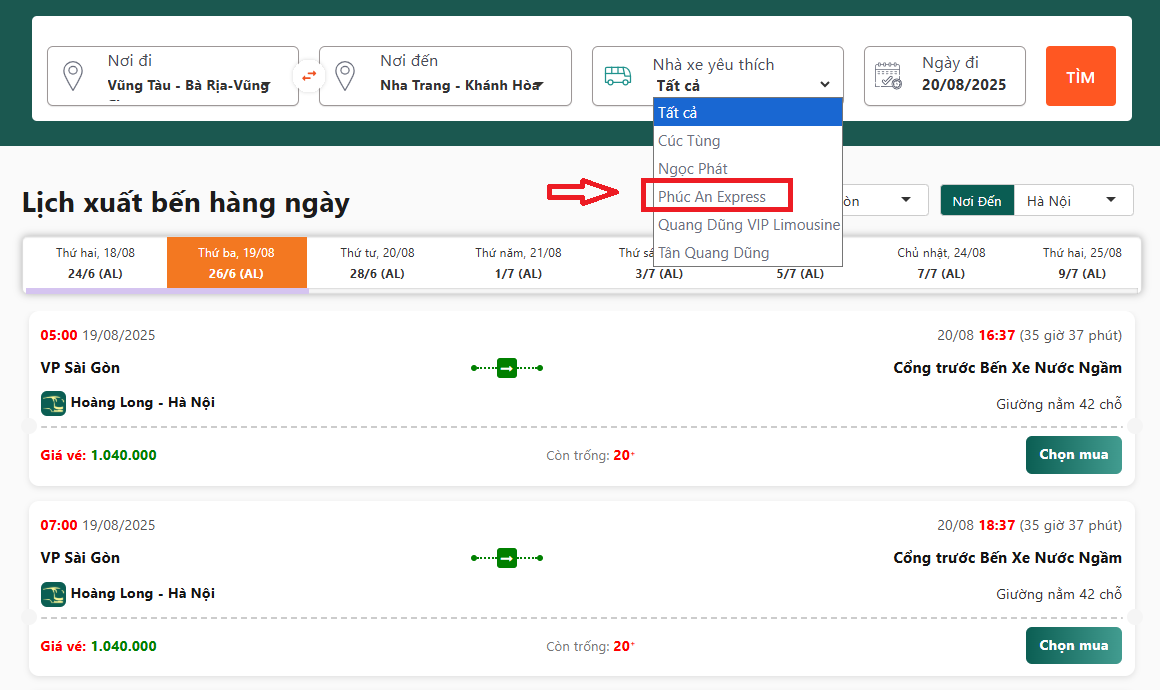
Task: Select the Thứ ba 19/08 date tab
Action: [237, 263]
